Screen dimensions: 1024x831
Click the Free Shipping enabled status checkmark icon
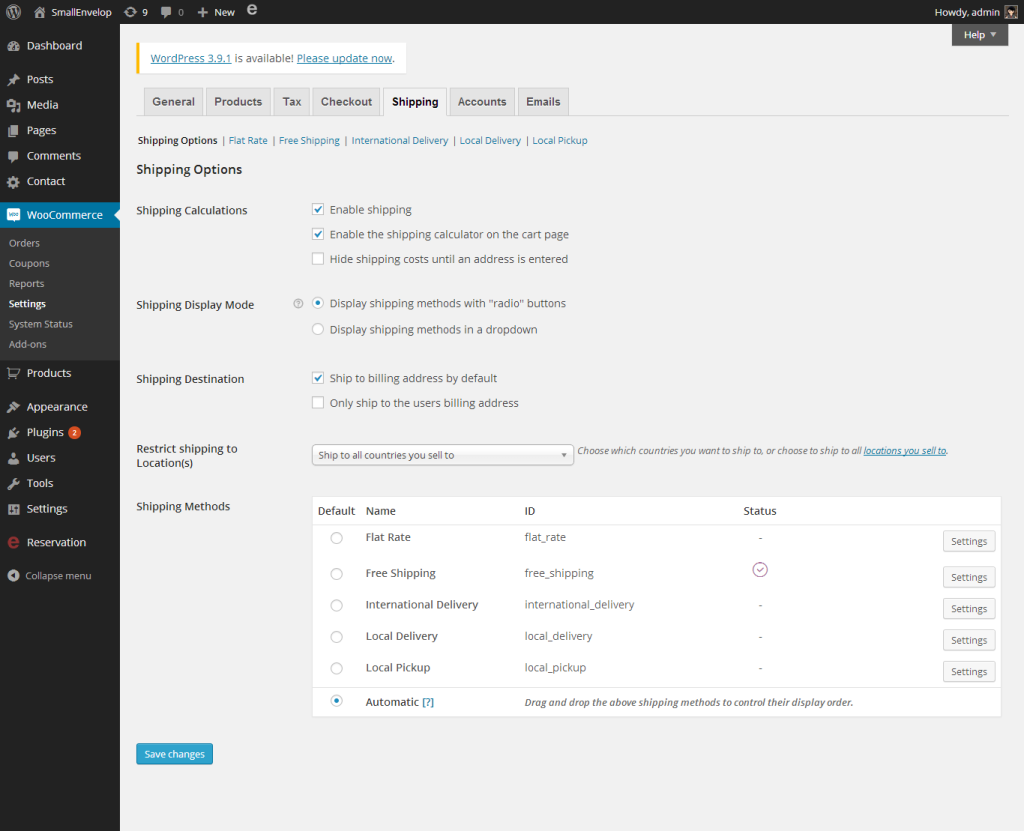[760, 570]
